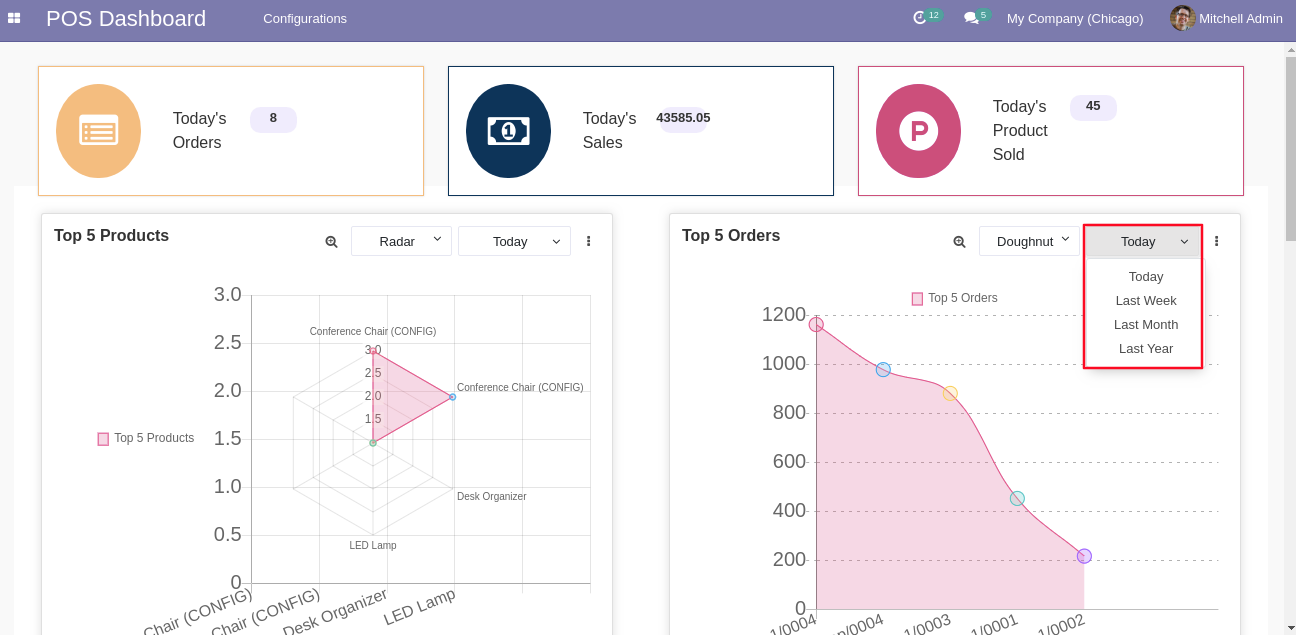This screenshot has height=635, width=1296.
Task: Click the Today's Sales money icon
Action: (x=508, y=131)
